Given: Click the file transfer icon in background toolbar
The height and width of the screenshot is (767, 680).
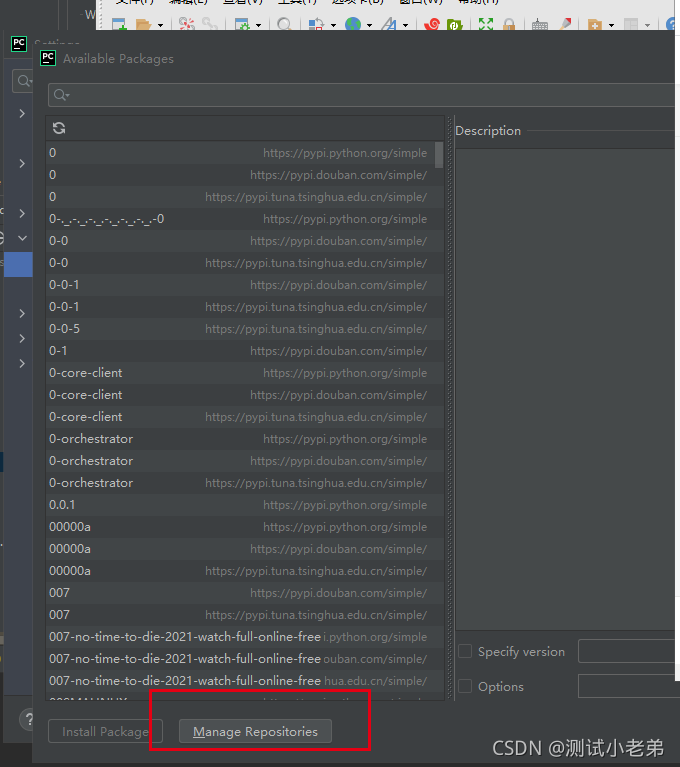Looking at the screenshot, I should (x=316, y=24).
